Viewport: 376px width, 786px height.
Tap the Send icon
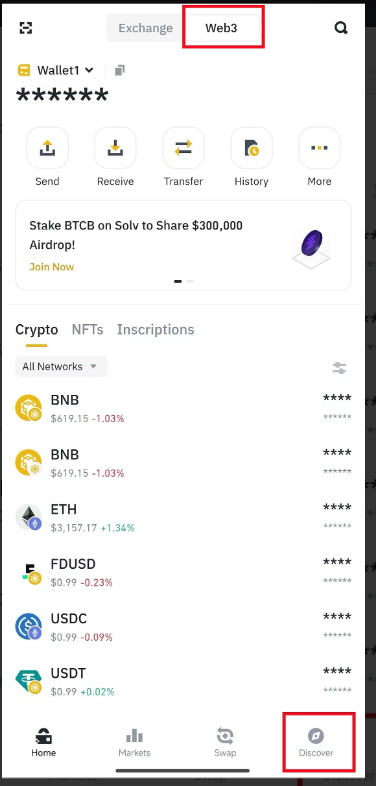click(x=47, y=148)
